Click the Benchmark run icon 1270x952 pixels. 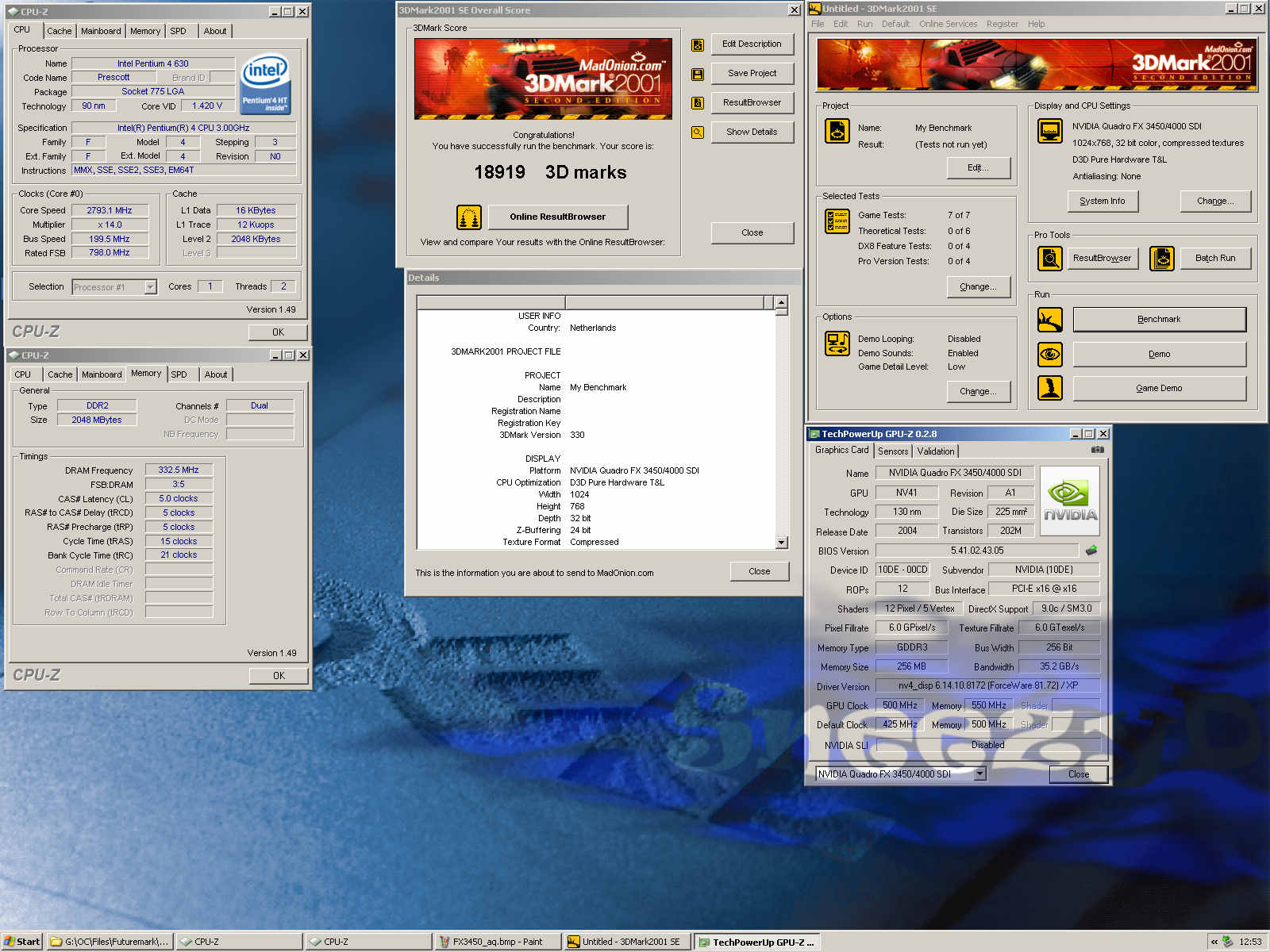[x=1050, y=320]
